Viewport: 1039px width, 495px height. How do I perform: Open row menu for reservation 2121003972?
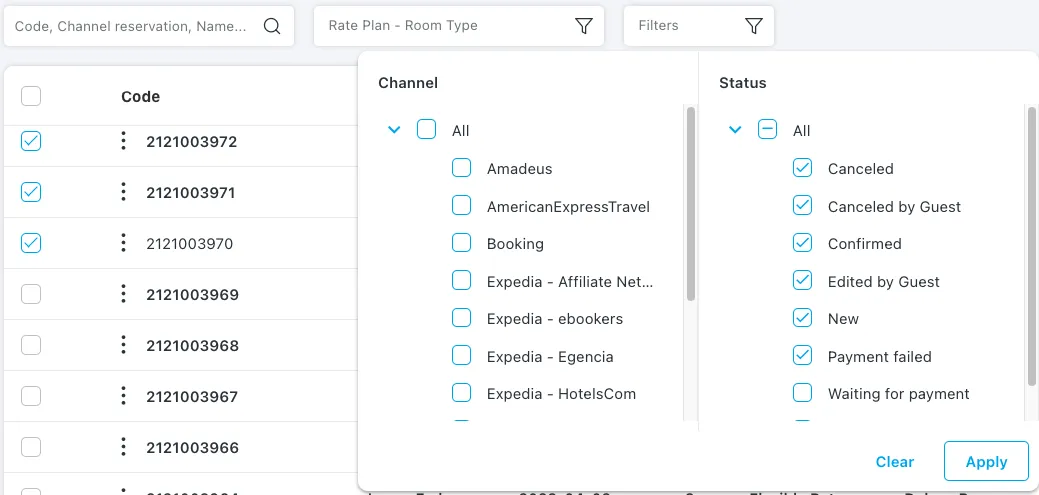coord(123,141)
